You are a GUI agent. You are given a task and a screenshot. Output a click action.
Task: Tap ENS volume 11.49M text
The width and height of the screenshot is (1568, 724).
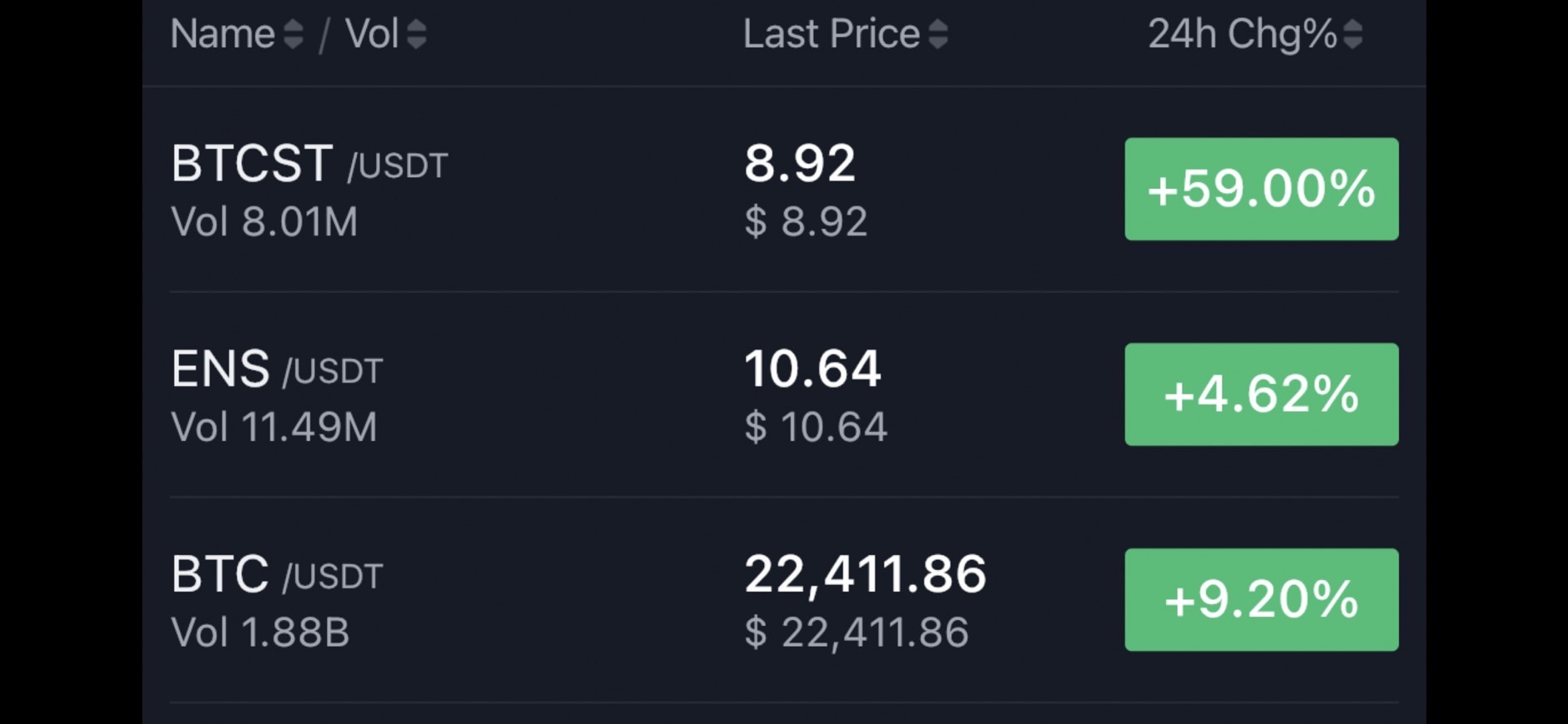pos(274,428)
